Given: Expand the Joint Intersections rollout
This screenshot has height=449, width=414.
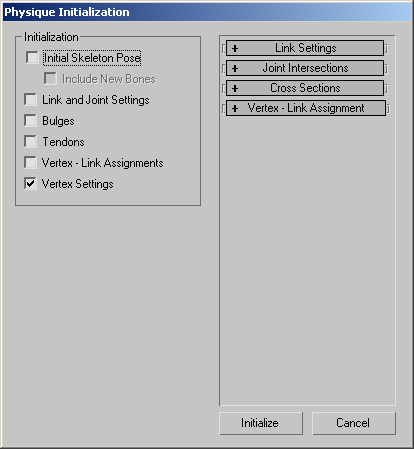Looking at the screenshot, I should (x=305, y=68).
